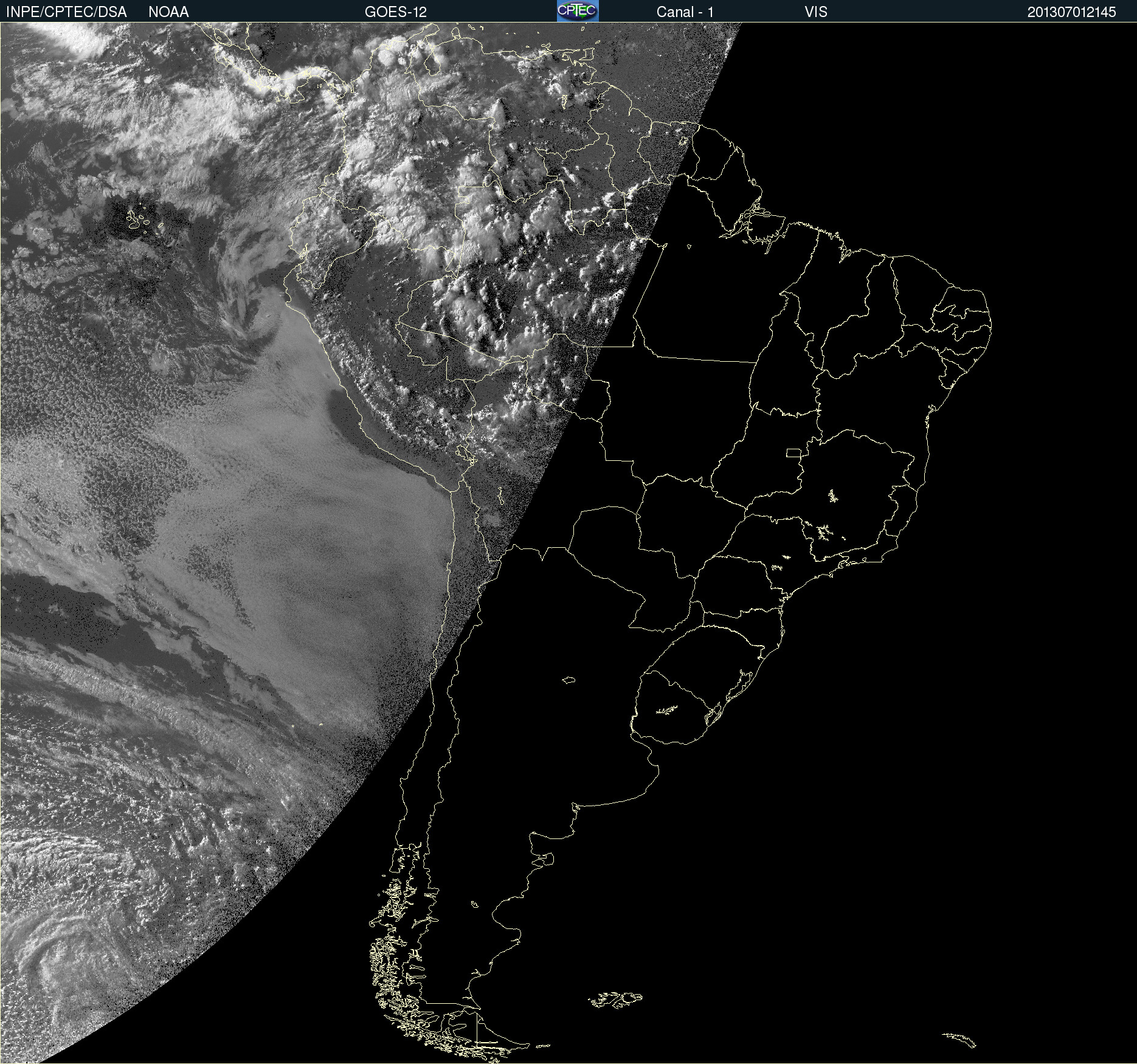Click the VIS channel label
This screenshot has height=1064, width=1137.
(816, 12)
